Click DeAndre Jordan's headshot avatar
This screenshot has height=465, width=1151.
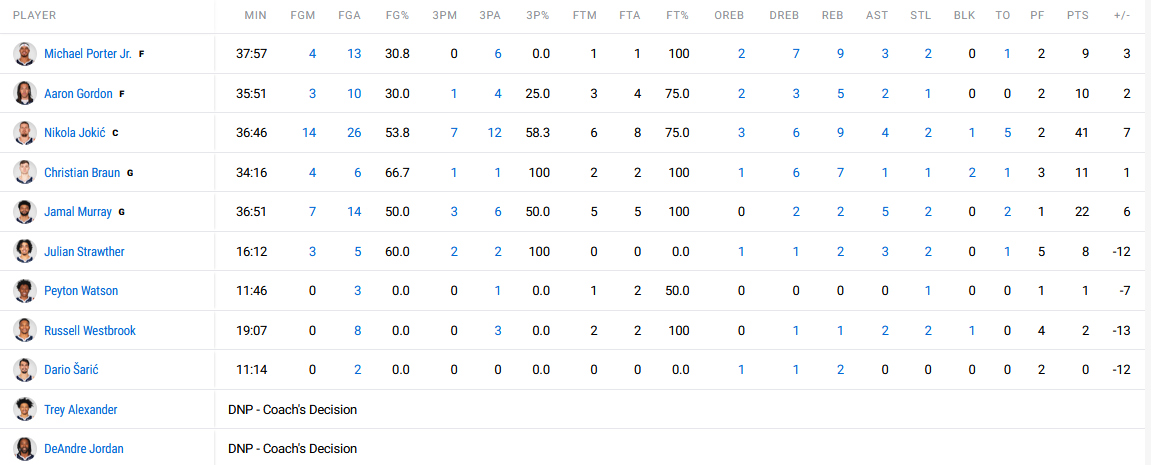click(x=25, y=449)
